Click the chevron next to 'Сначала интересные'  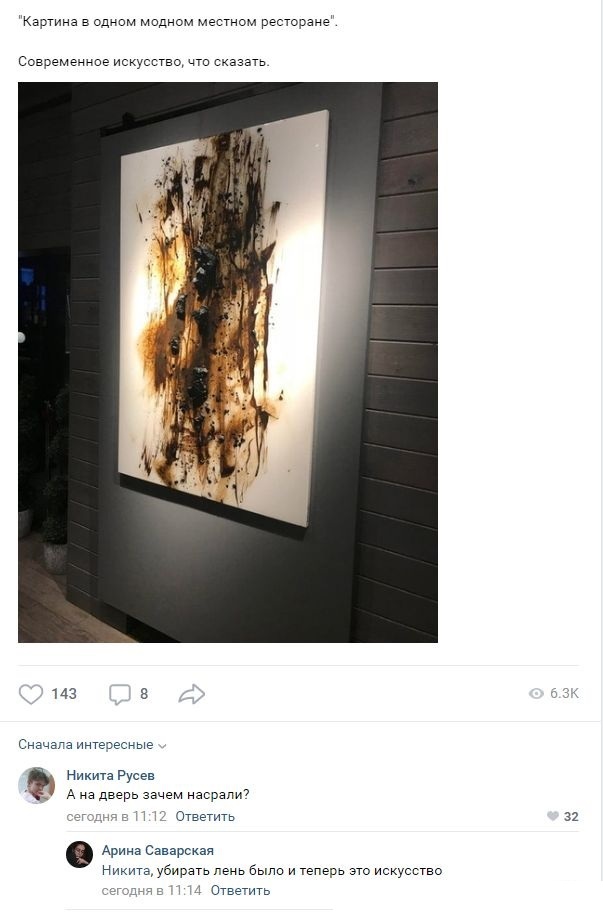tap(162, 746)
